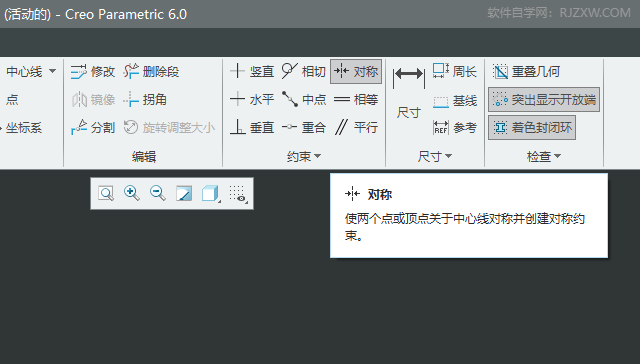
Task: Apply the 垂直 (Perpendicular) constraint
Action: 251,128
